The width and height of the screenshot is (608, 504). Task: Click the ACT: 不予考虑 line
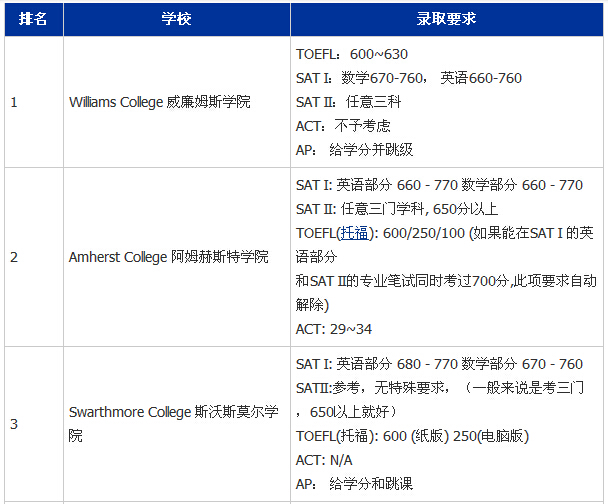tap(343, 126)
